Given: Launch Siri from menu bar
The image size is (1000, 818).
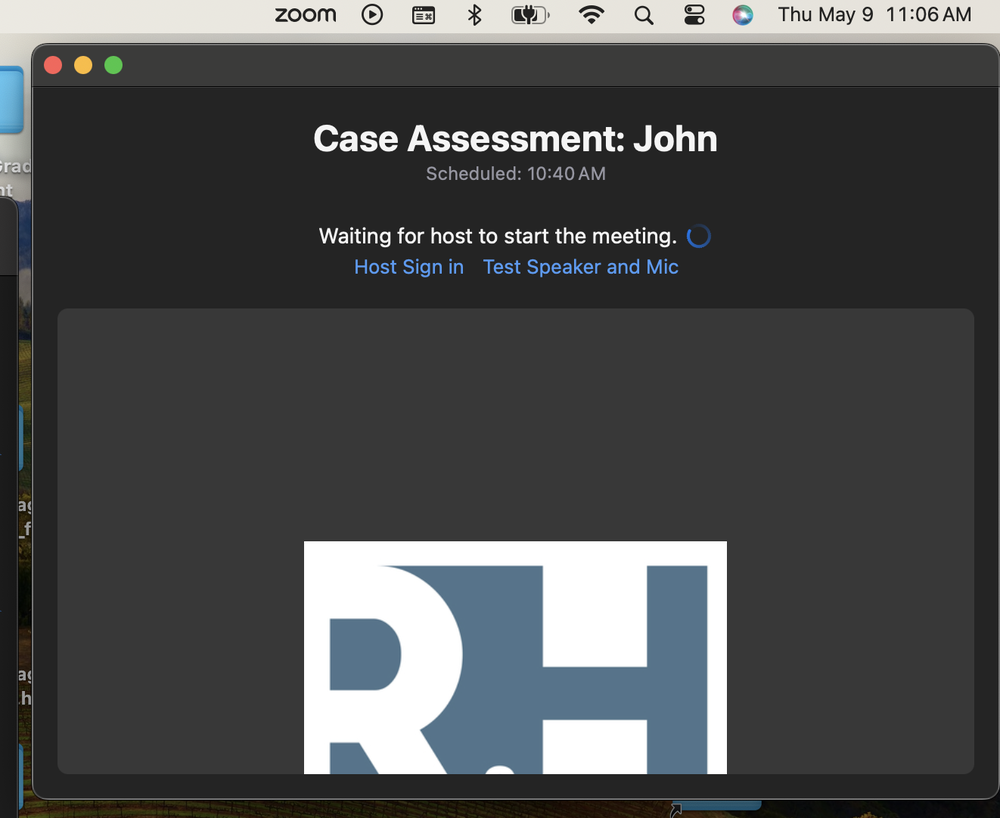Looking at the screenshot, I should point(742,15).
